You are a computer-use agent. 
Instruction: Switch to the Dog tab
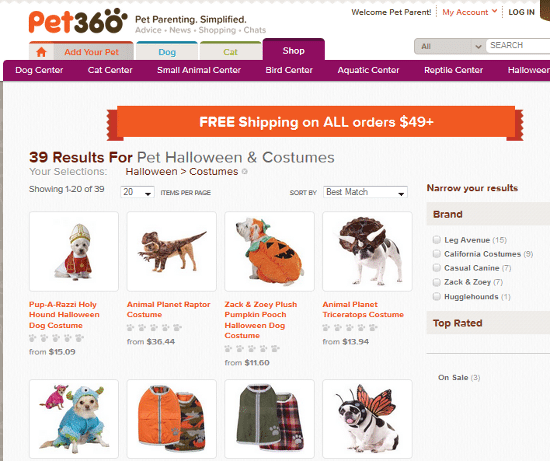click(x=167, y=52)
